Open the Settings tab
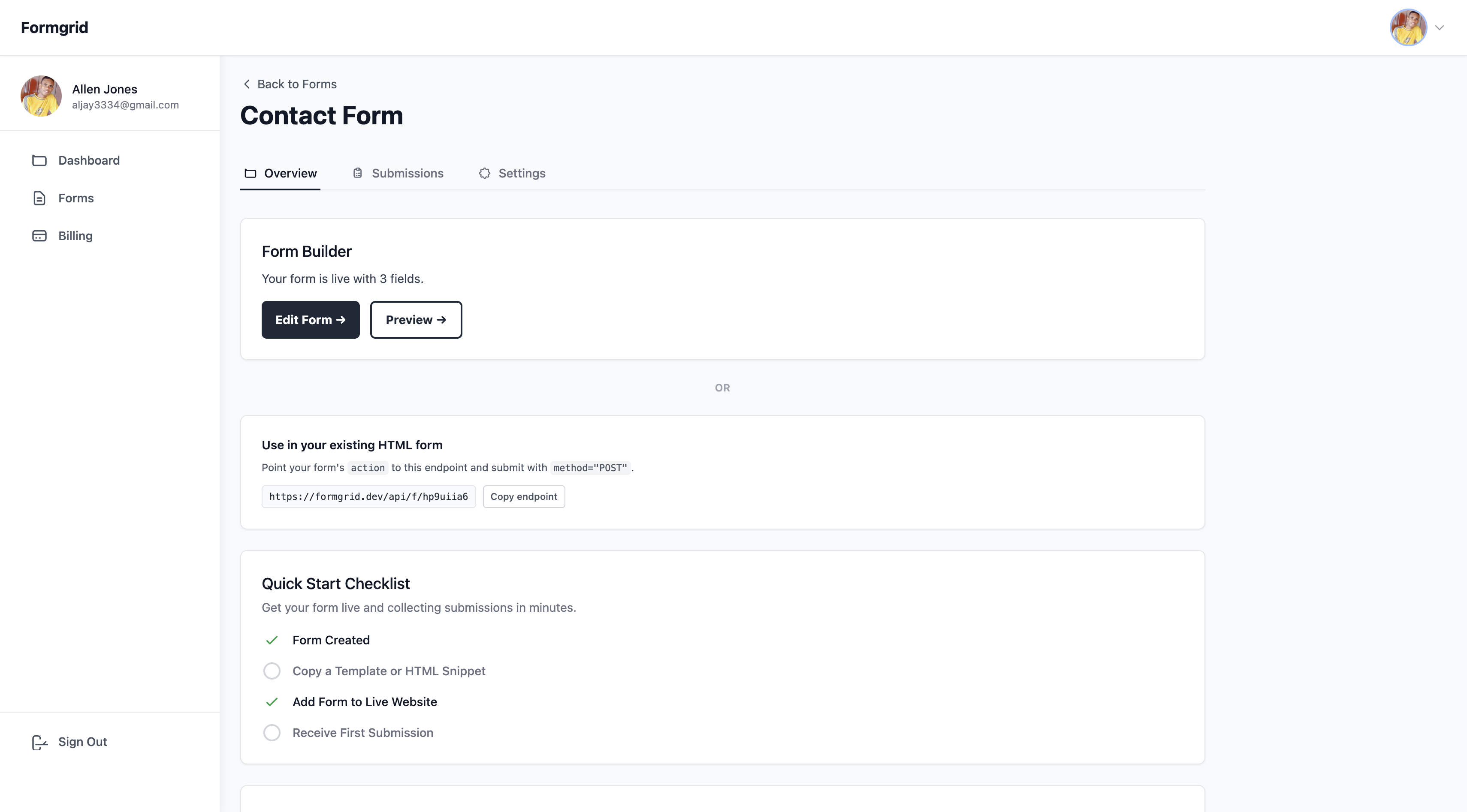The image size is (1467, 812). pos(522,173)
